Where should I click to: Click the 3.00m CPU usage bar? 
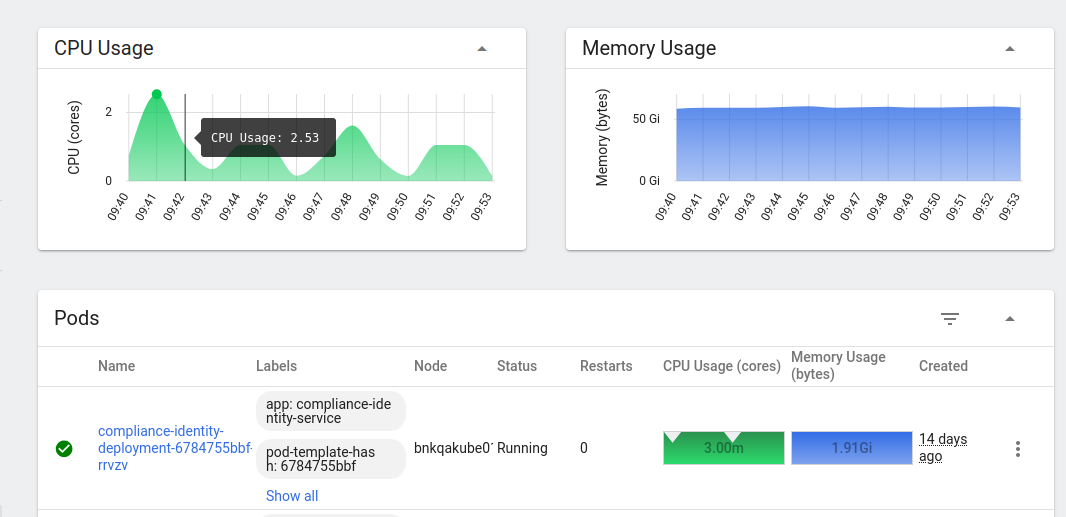[x=723, y=448]
